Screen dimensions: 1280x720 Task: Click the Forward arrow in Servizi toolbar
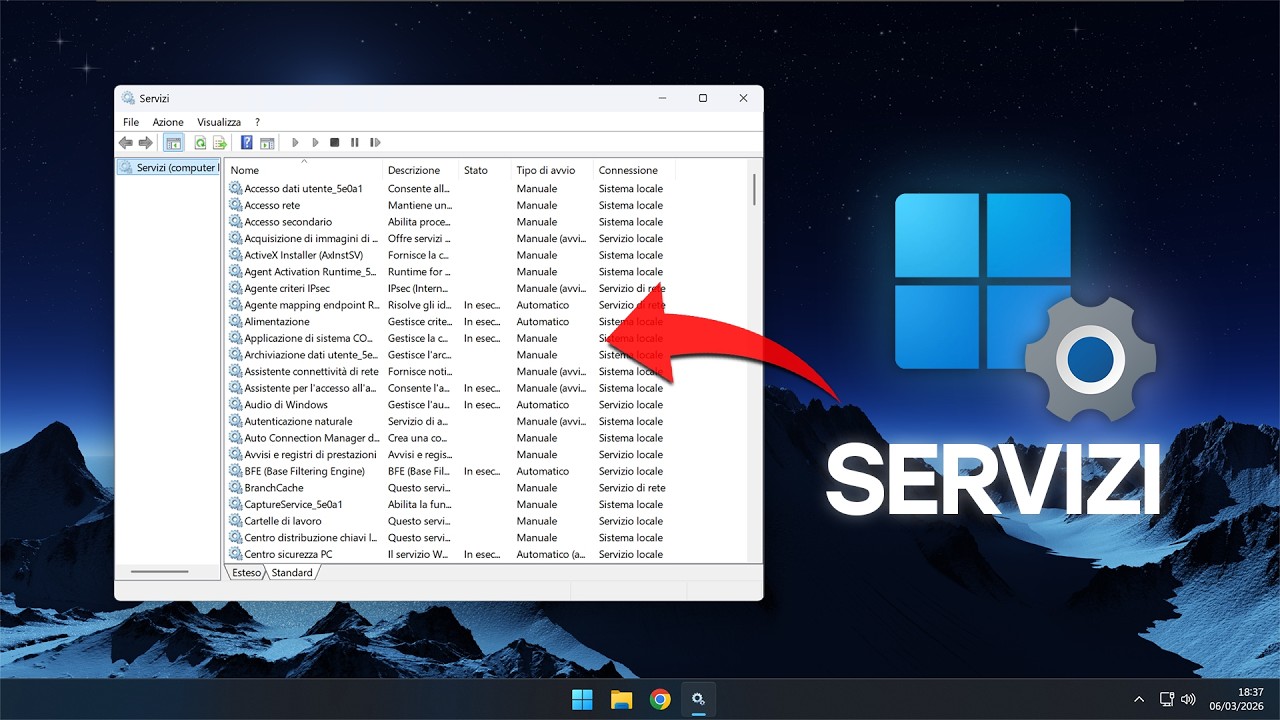pos(146,143)
